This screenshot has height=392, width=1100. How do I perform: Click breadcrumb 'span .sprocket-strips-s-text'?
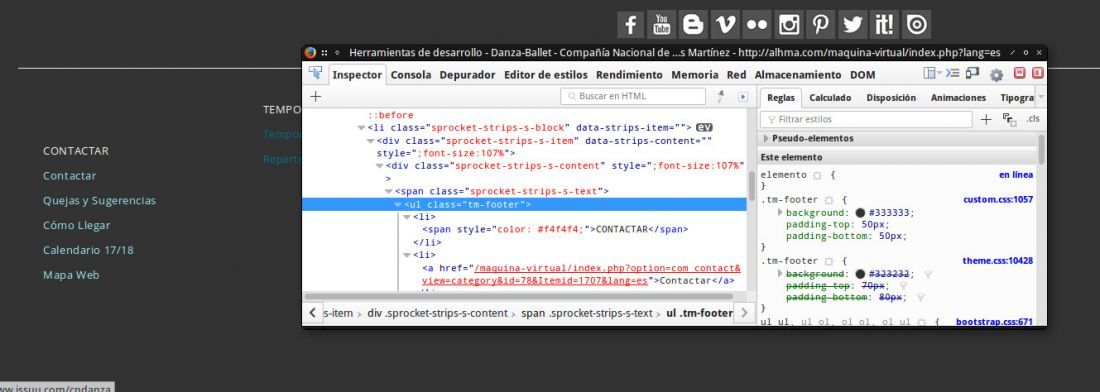586,313
